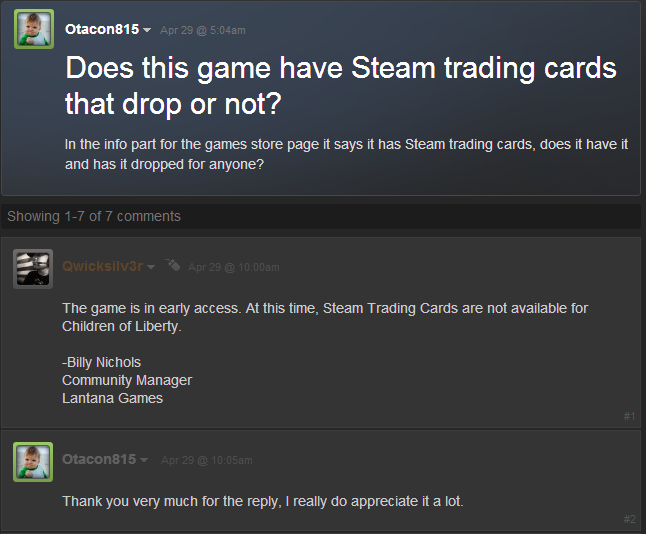Click the Apr 29 @ 10:00am timestamp
The width and height of the screenshot is (646, 534).
point(234,267)
